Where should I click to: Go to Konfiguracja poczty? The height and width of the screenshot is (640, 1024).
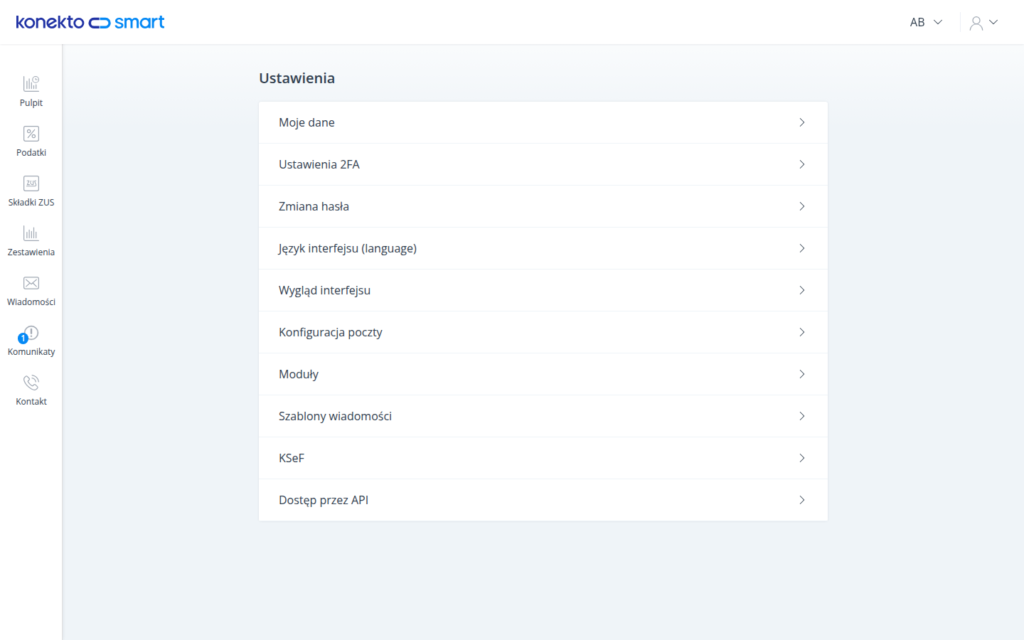click(x=543, y=332)
